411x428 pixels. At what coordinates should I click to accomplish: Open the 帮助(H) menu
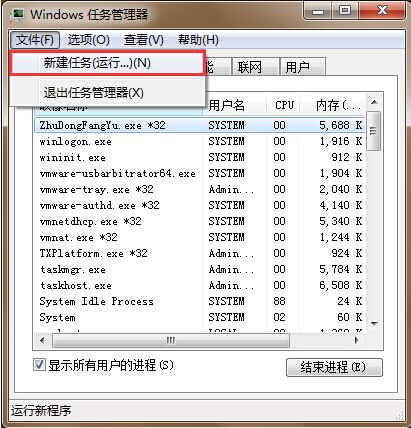pos(198,40)
